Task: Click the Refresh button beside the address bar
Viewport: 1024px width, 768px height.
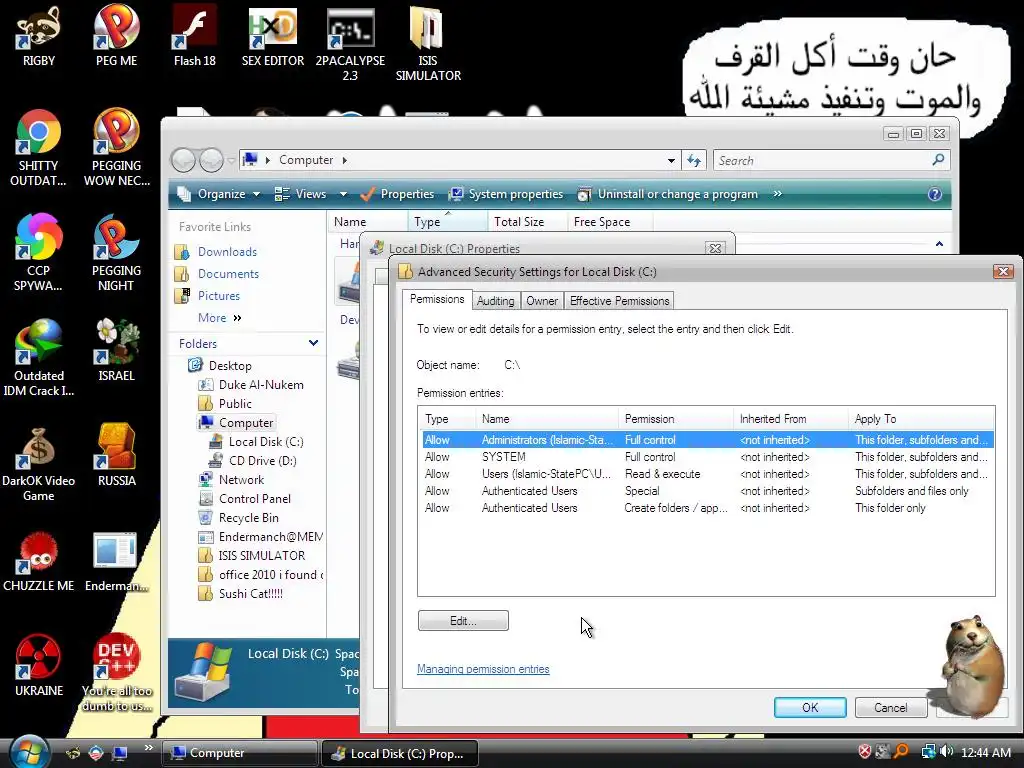Action: tap(694, 160)
